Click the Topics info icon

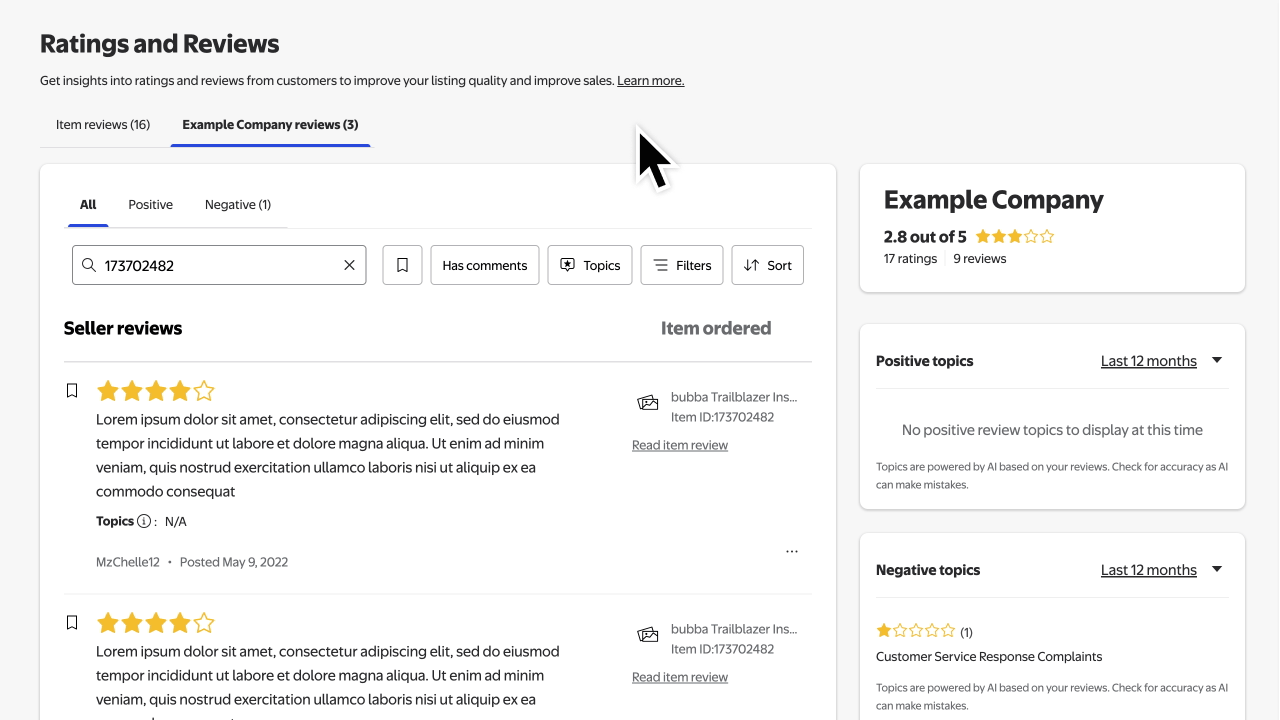click(x=144, y=521)
